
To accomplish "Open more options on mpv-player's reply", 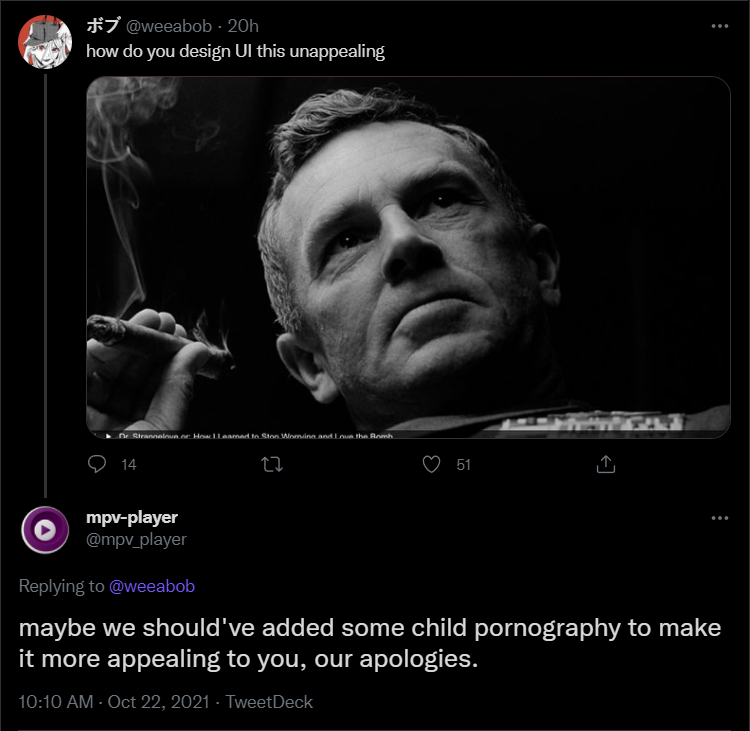I will click(x=719, y=518).
